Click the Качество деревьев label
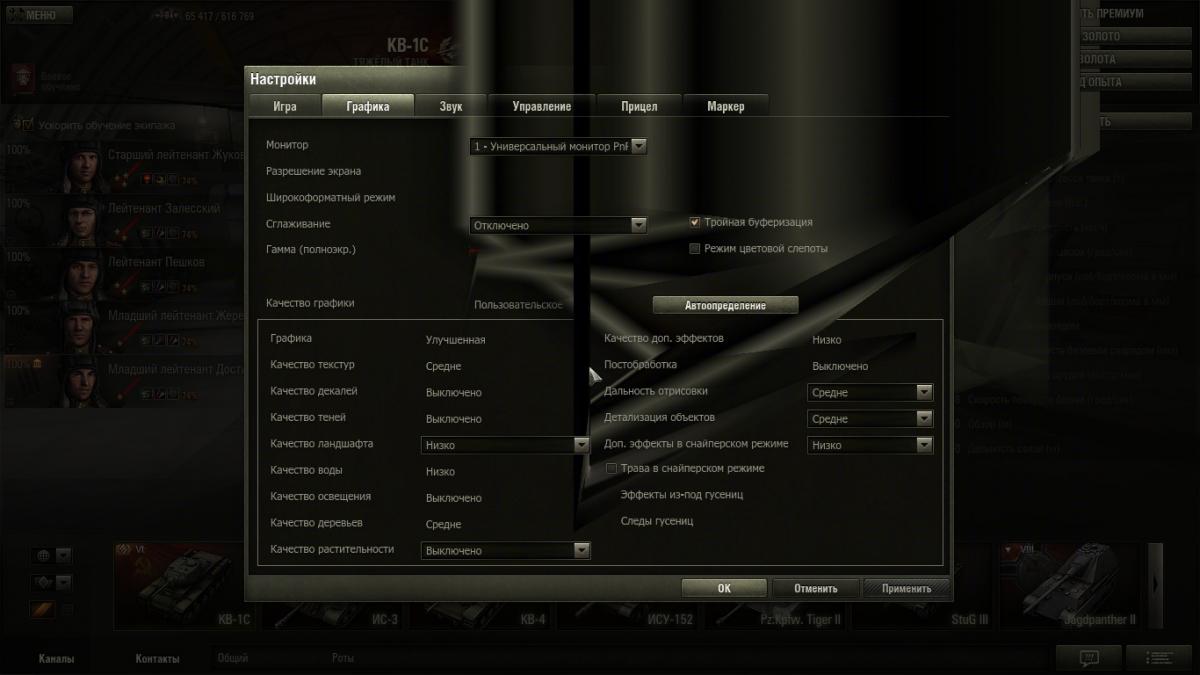The width and height of the screenshot is (1200, 675). (x=316, y=522)
